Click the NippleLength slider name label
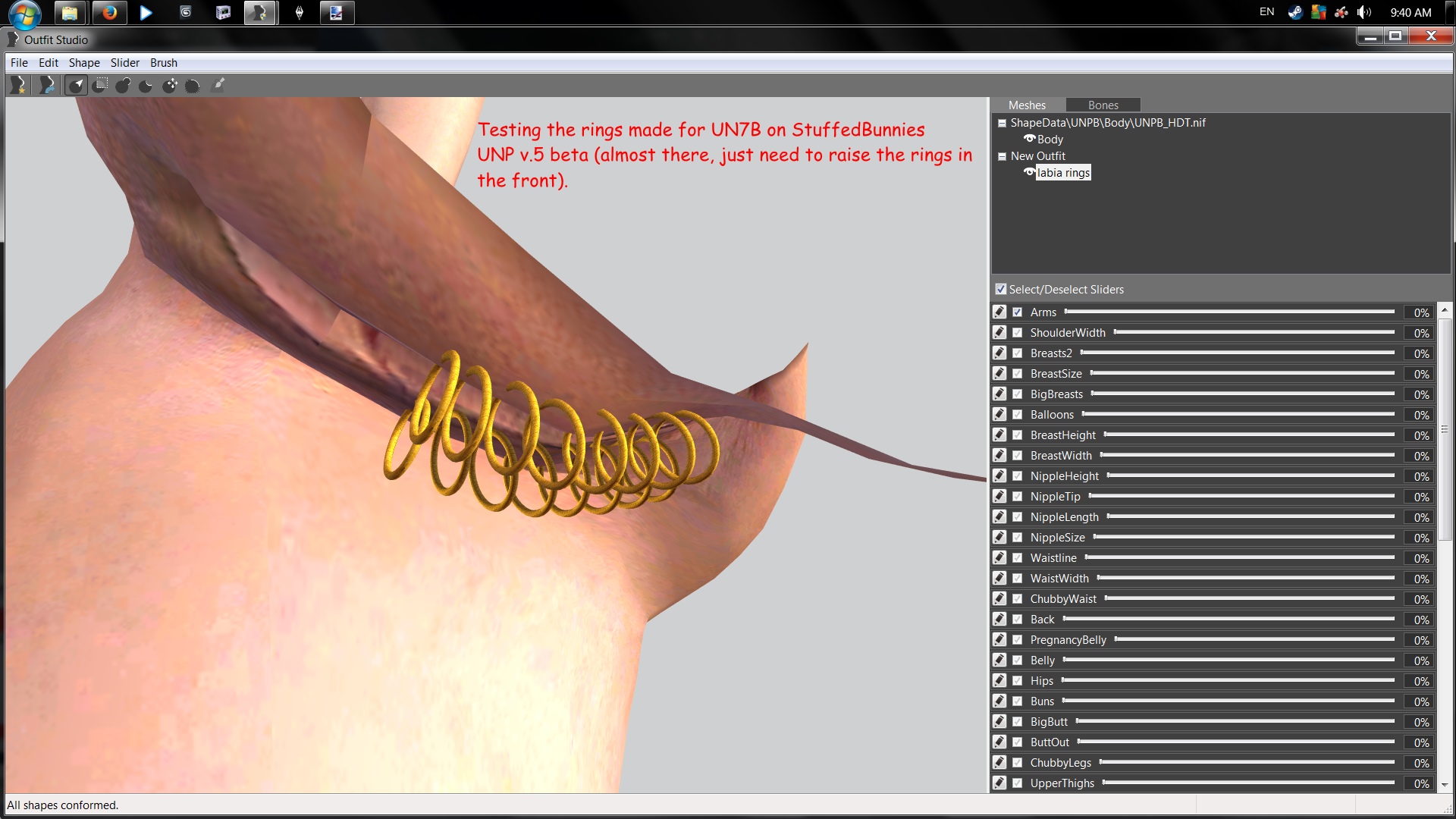 1064,517
